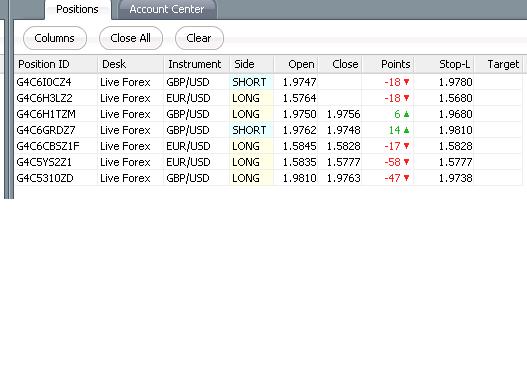
Task: Click the red down arrow beside -17 points
Action: [x=406, y=146]
